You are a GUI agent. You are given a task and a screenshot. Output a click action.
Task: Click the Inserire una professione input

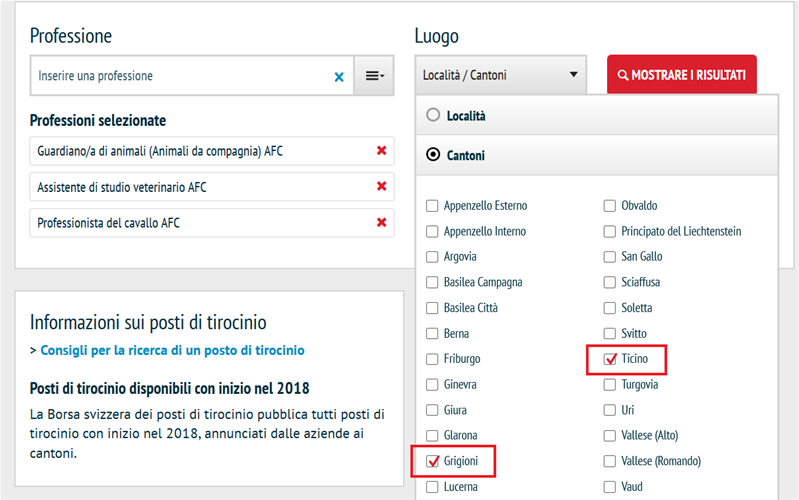(x=180, y=76)
